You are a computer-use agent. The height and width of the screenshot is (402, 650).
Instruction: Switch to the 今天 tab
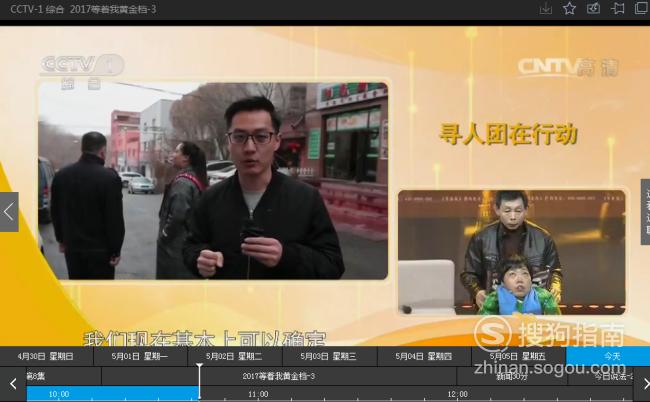pos(608,356)
